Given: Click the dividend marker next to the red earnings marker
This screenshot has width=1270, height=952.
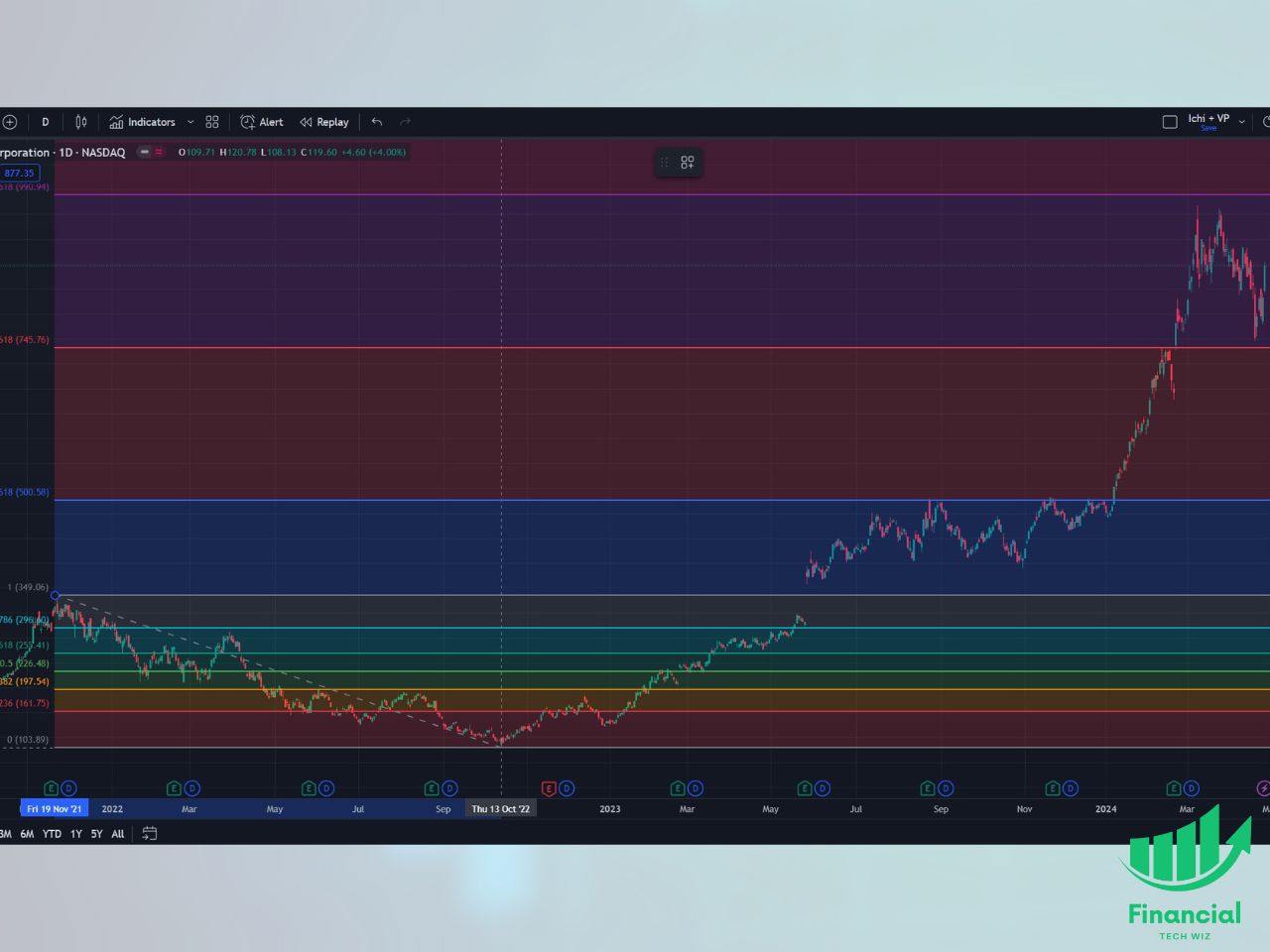Looking at the screenshot, I should [567, 789].
